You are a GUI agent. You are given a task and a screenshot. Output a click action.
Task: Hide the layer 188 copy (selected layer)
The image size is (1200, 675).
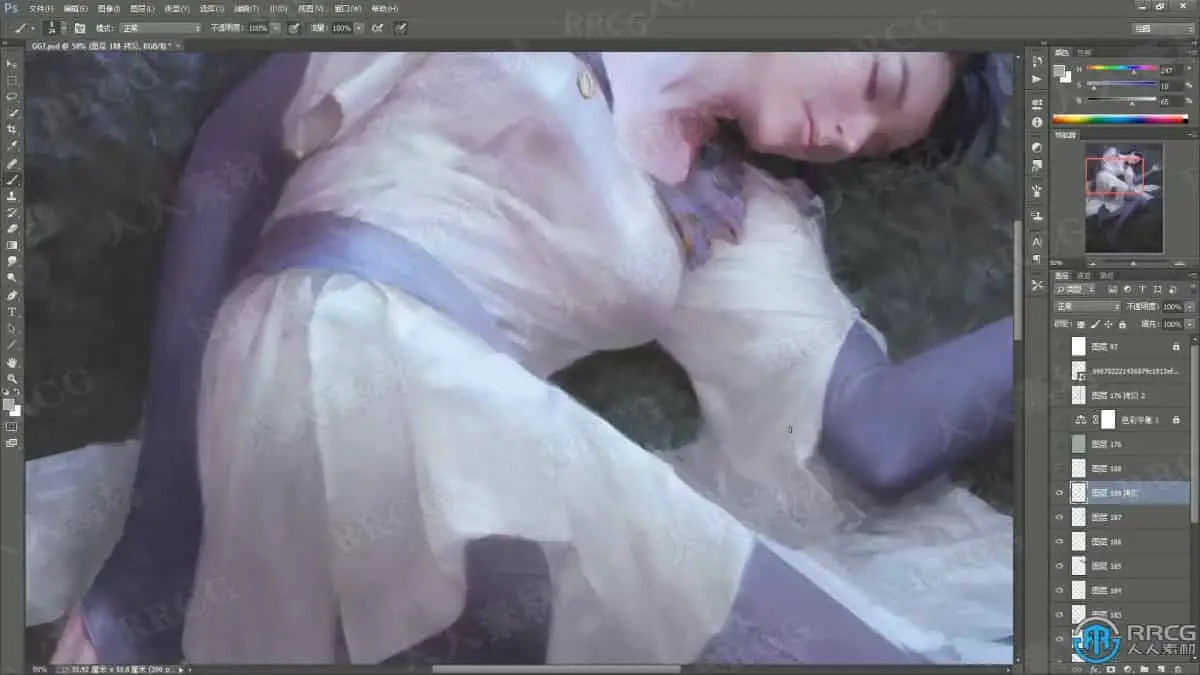[x=1060, y=493]
